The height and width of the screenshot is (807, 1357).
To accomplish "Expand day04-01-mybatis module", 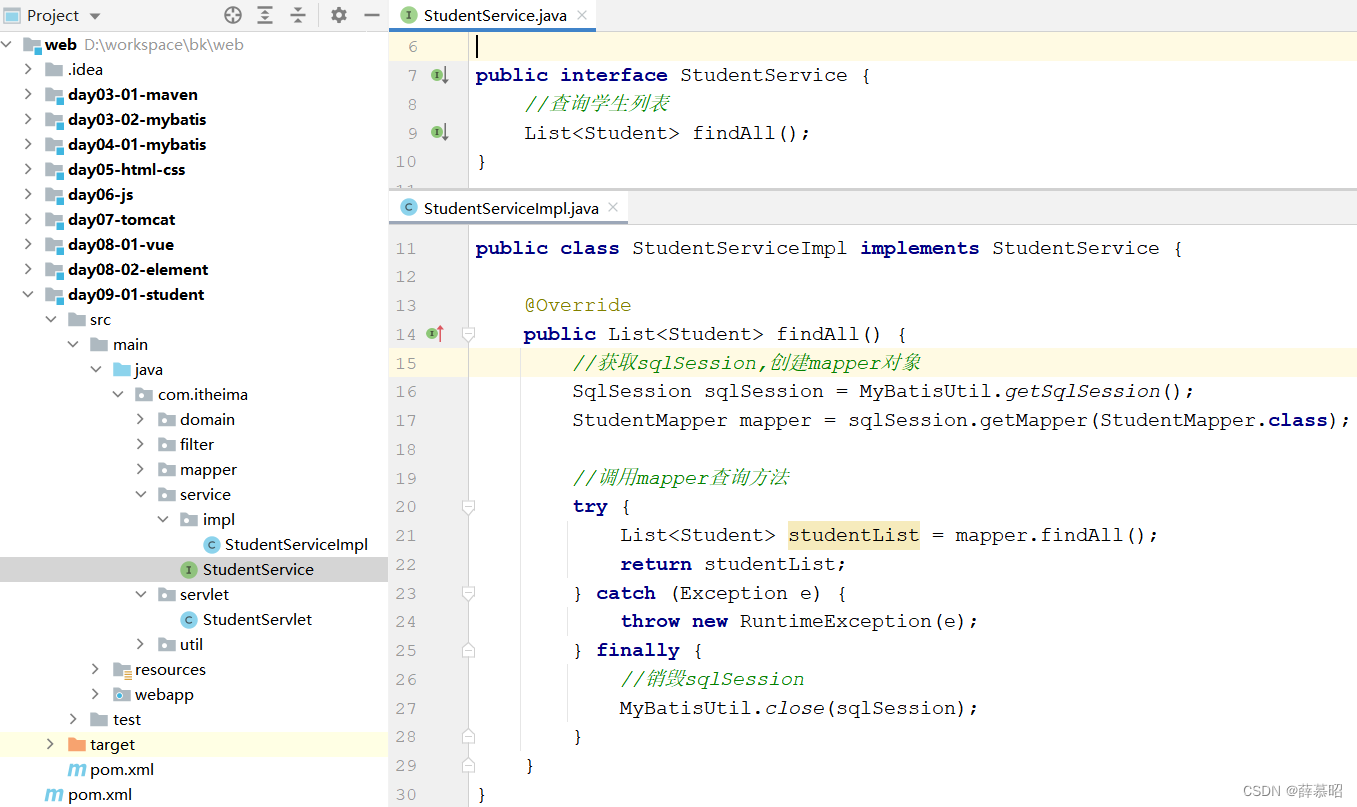I will 28,144.
